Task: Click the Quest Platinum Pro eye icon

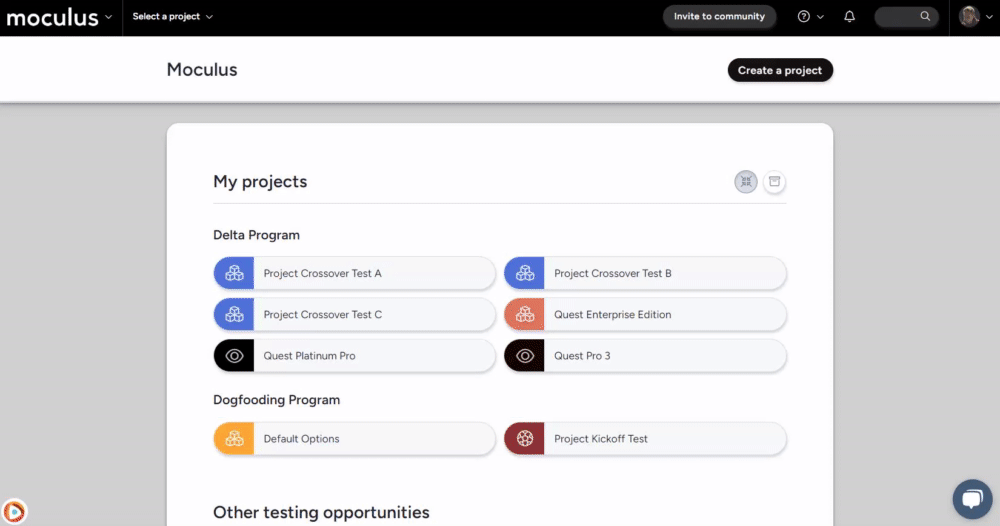Action: pos(234,356)
